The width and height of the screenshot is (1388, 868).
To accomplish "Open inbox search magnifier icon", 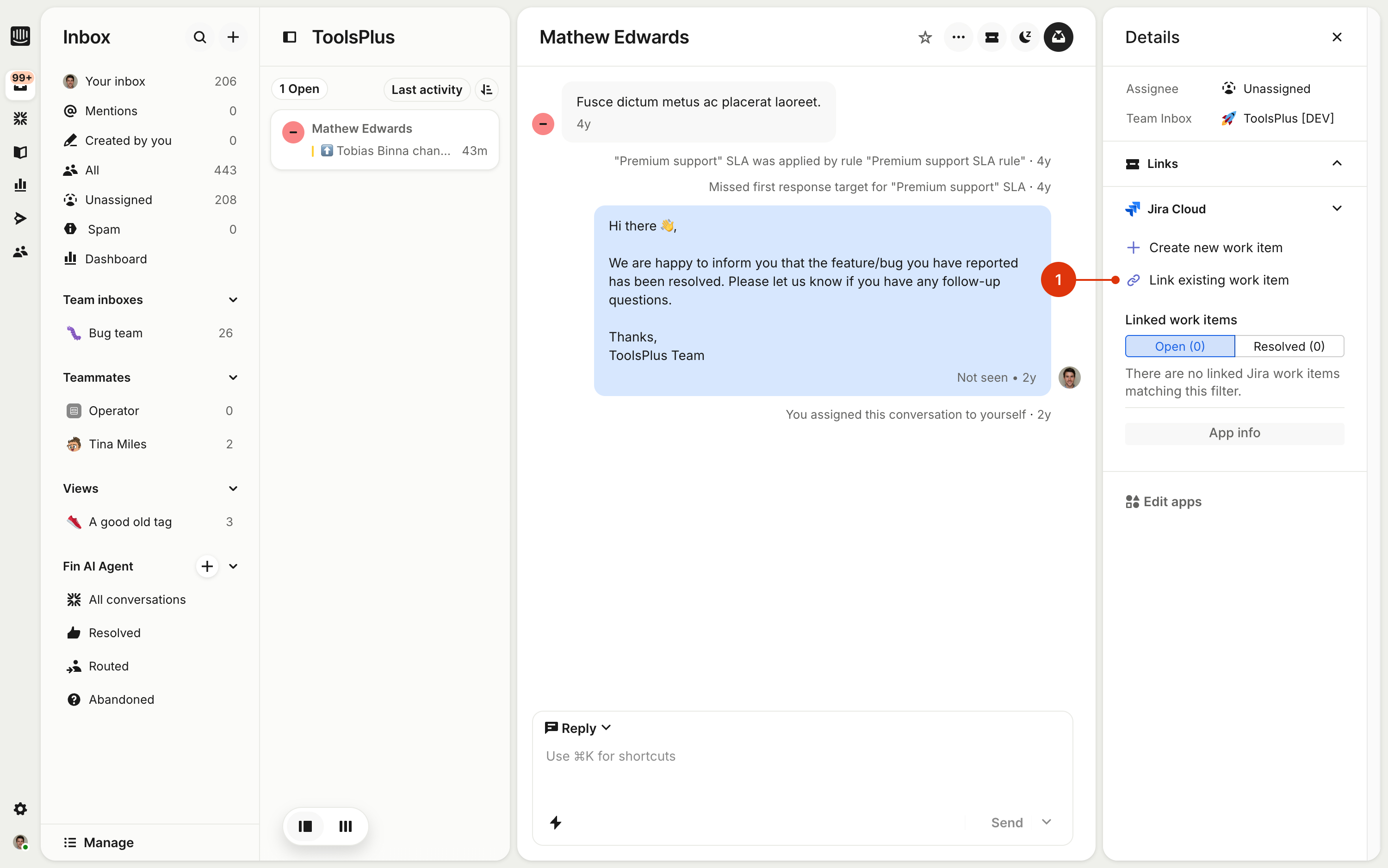I will coord(199,37).
